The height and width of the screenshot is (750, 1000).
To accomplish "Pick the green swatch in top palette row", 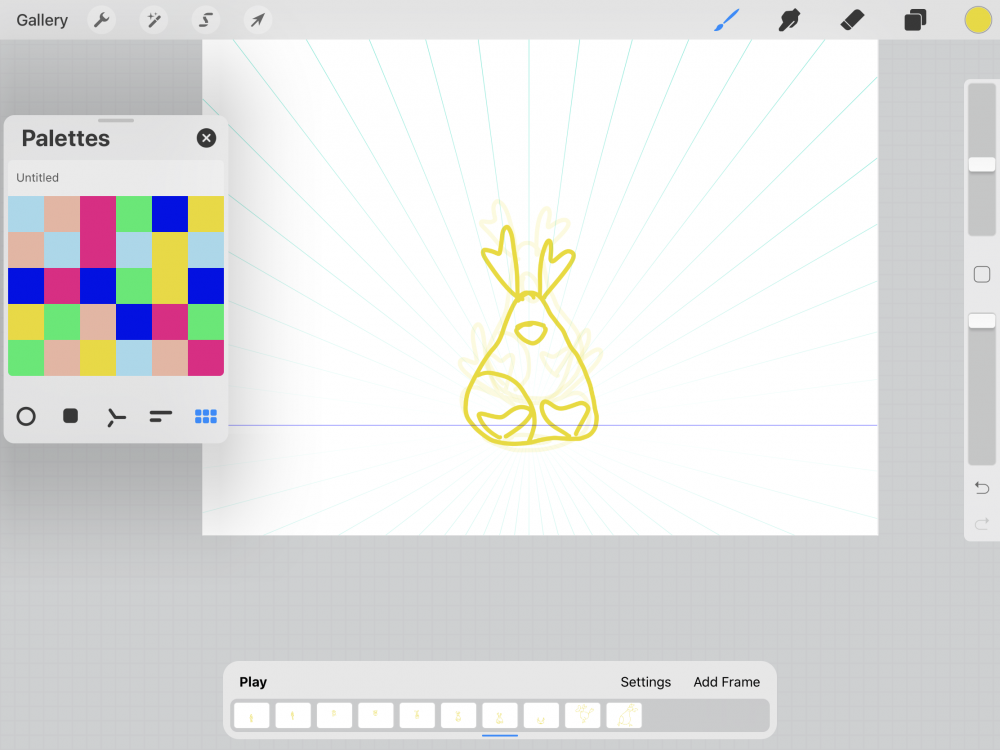I will pos(134,214).
